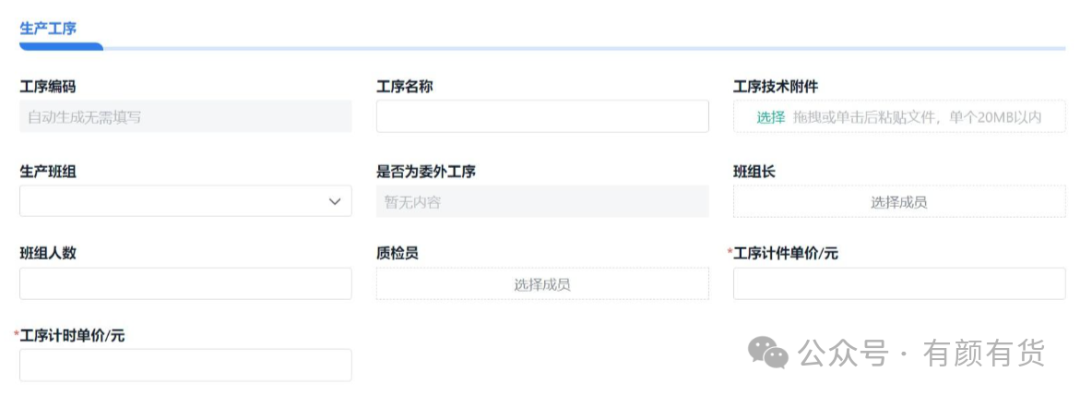This screenshot has height=396, width=1080.
Task: Click the blue underline indicator below 生产工序
Action: tap(61, 47)
